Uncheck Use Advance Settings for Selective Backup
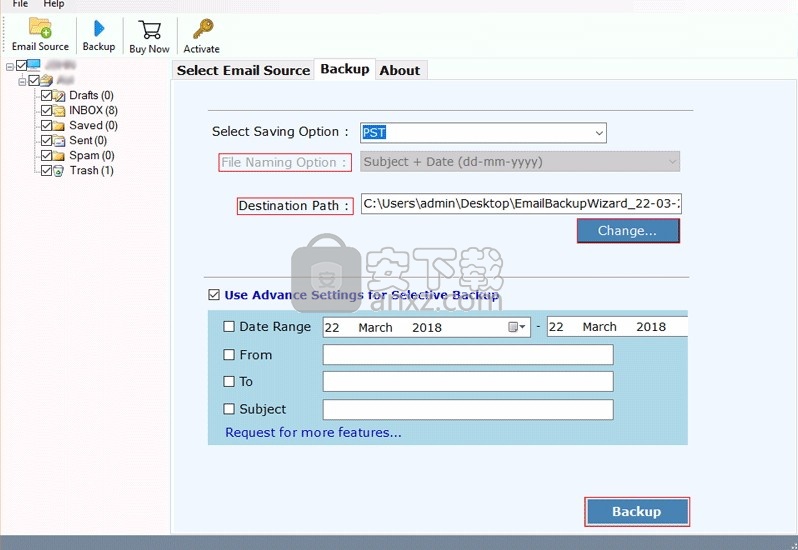 (214, 295)
